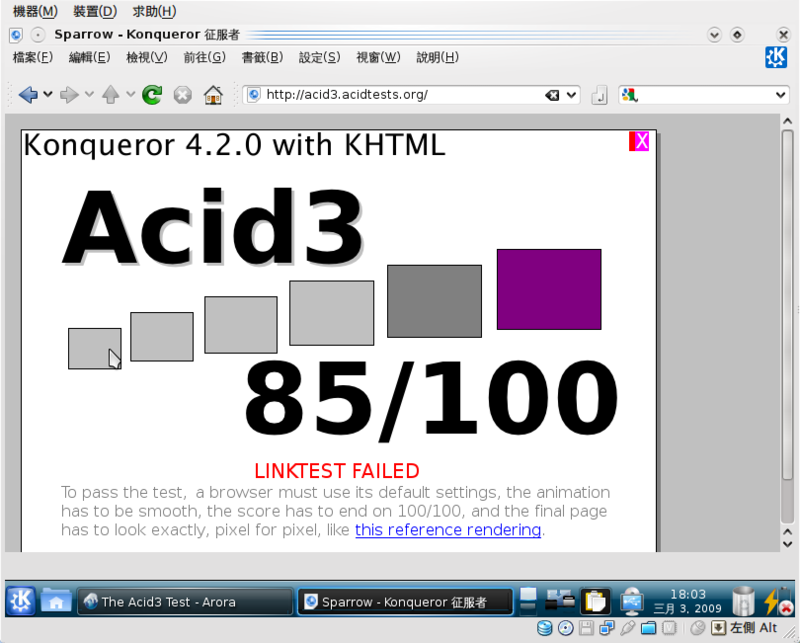Image resolution: width=800 pixels, height=643 pixels.
Task: Open the URL history dropdown arrow
Action: click(572, 95)
